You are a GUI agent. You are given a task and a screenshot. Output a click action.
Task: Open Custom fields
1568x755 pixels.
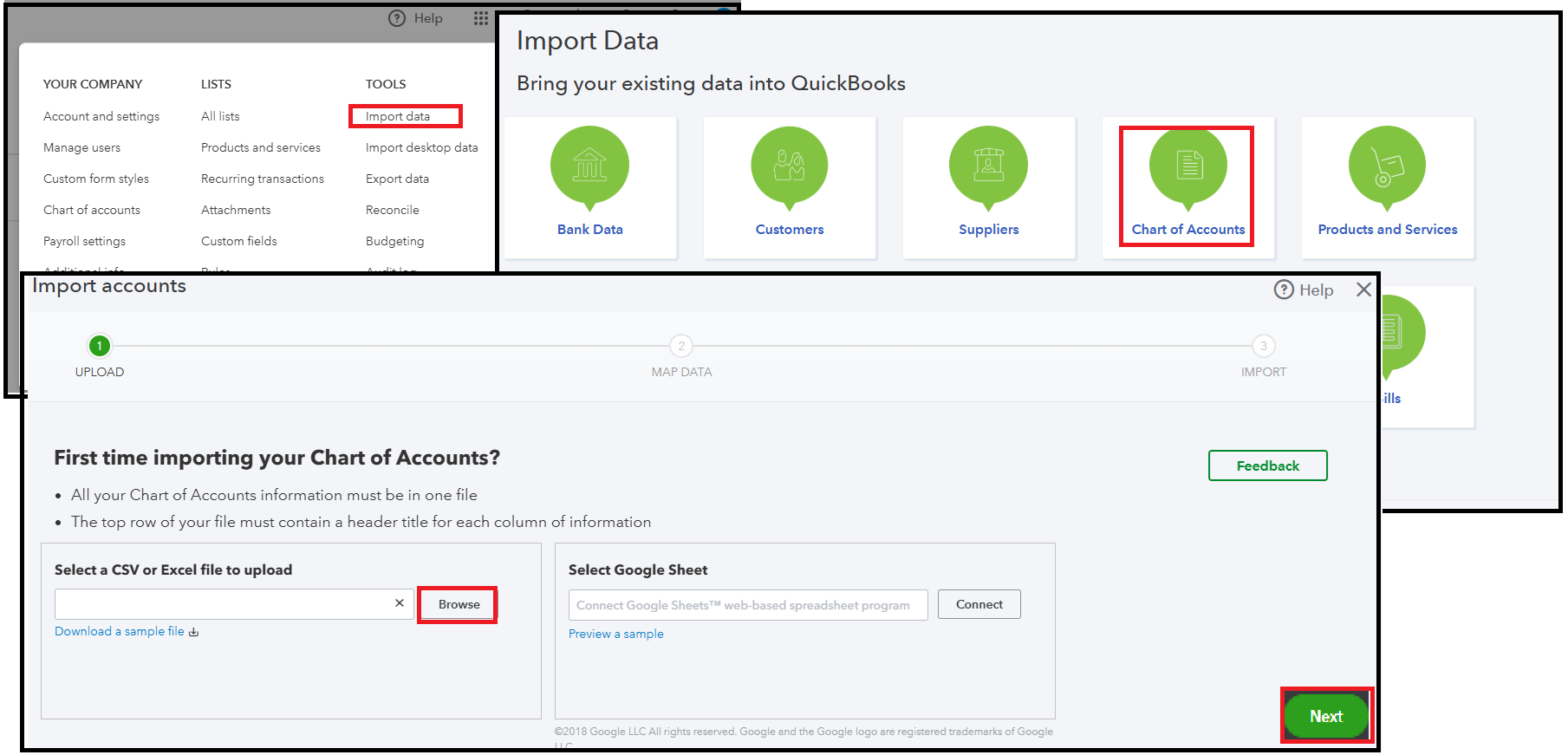pyautogui.click(x=239, y=241)
